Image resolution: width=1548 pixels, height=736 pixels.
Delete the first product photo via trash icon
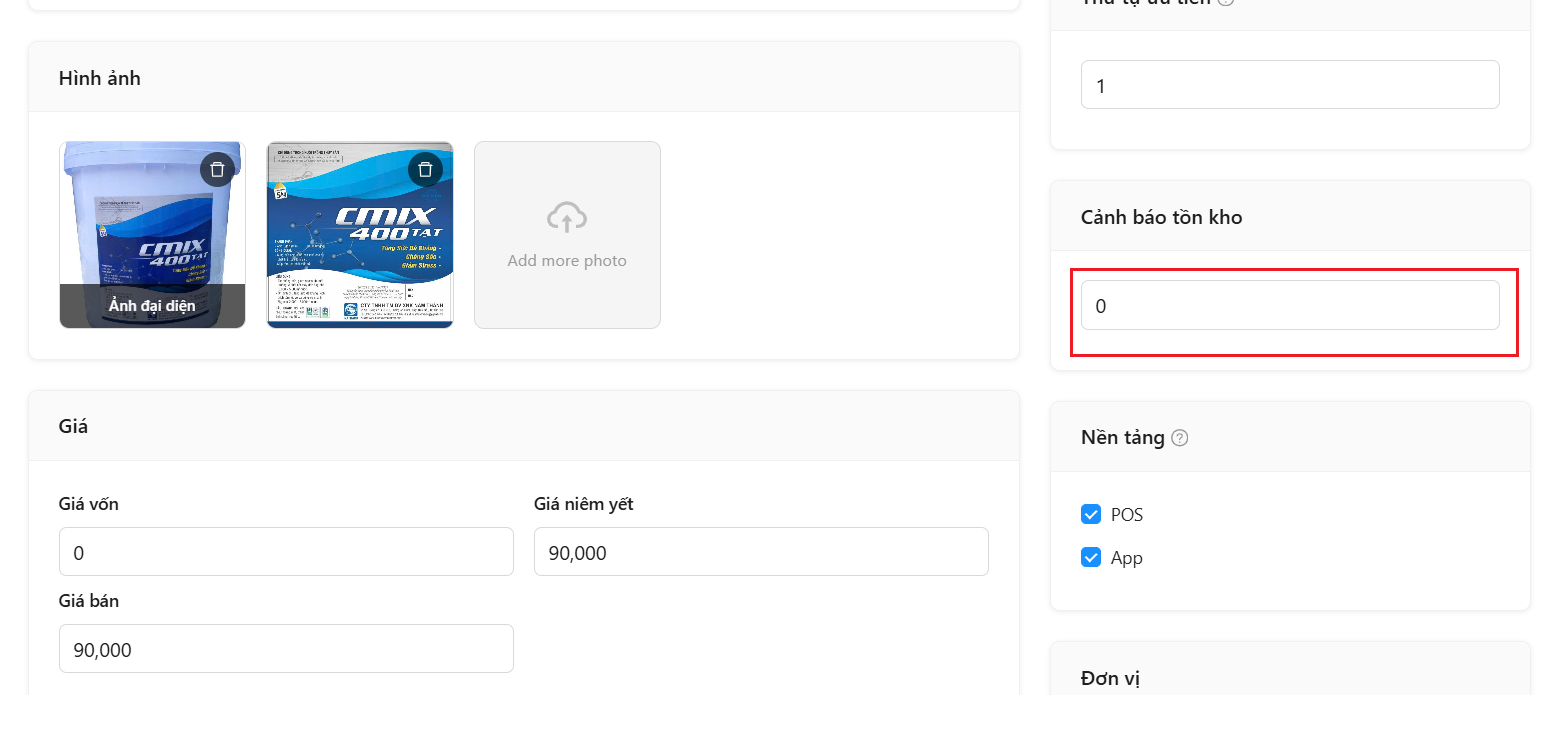pos(217,169)
